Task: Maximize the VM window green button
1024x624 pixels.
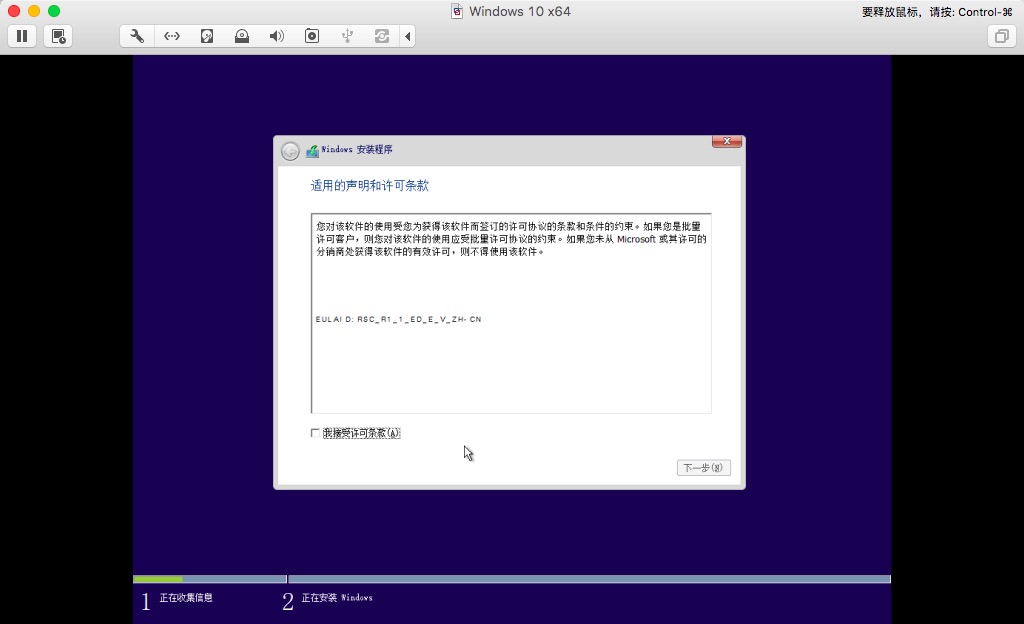Action: coord(54,11)
